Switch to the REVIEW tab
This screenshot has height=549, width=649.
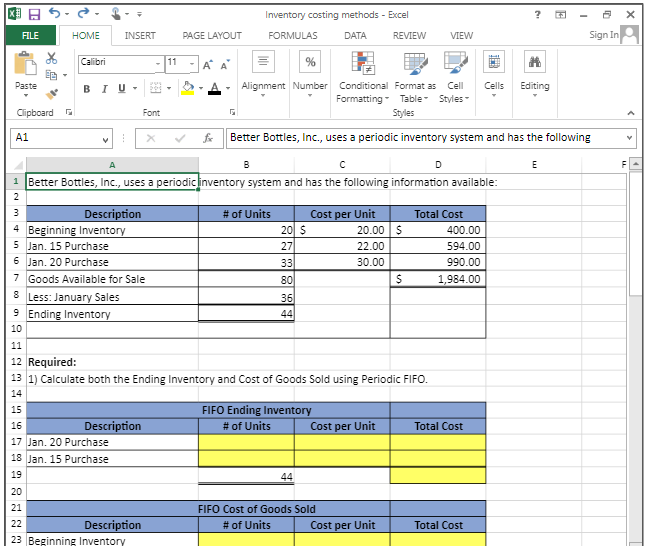409,36
